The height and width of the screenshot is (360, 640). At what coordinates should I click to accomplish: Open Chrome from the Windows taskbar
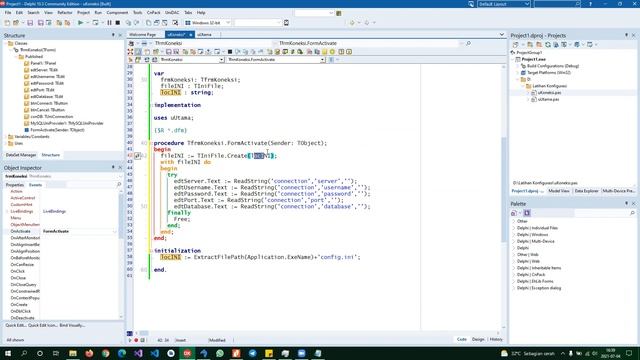pyautogui.click(x=105, y=353)
